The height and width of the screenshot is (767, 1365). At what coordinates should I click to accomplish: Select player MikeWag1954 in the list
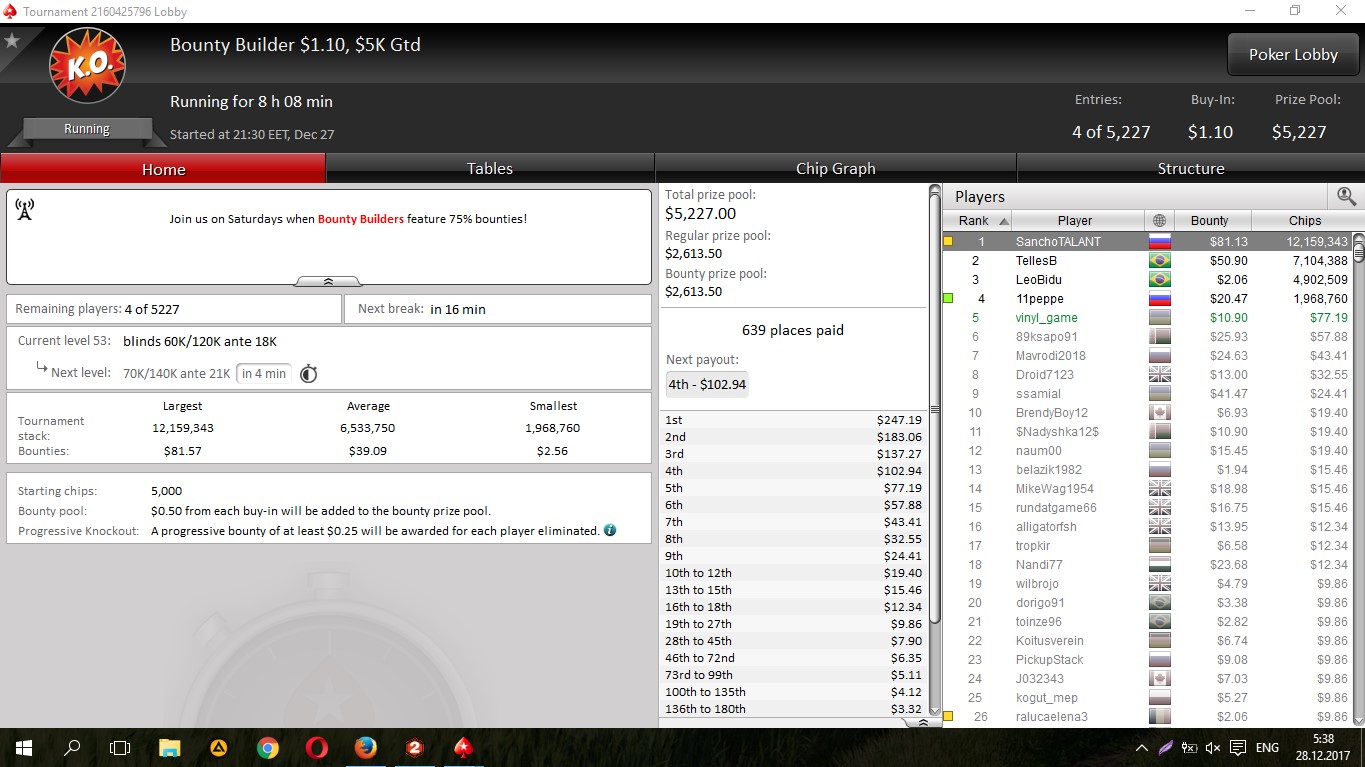click(1148, 488)
